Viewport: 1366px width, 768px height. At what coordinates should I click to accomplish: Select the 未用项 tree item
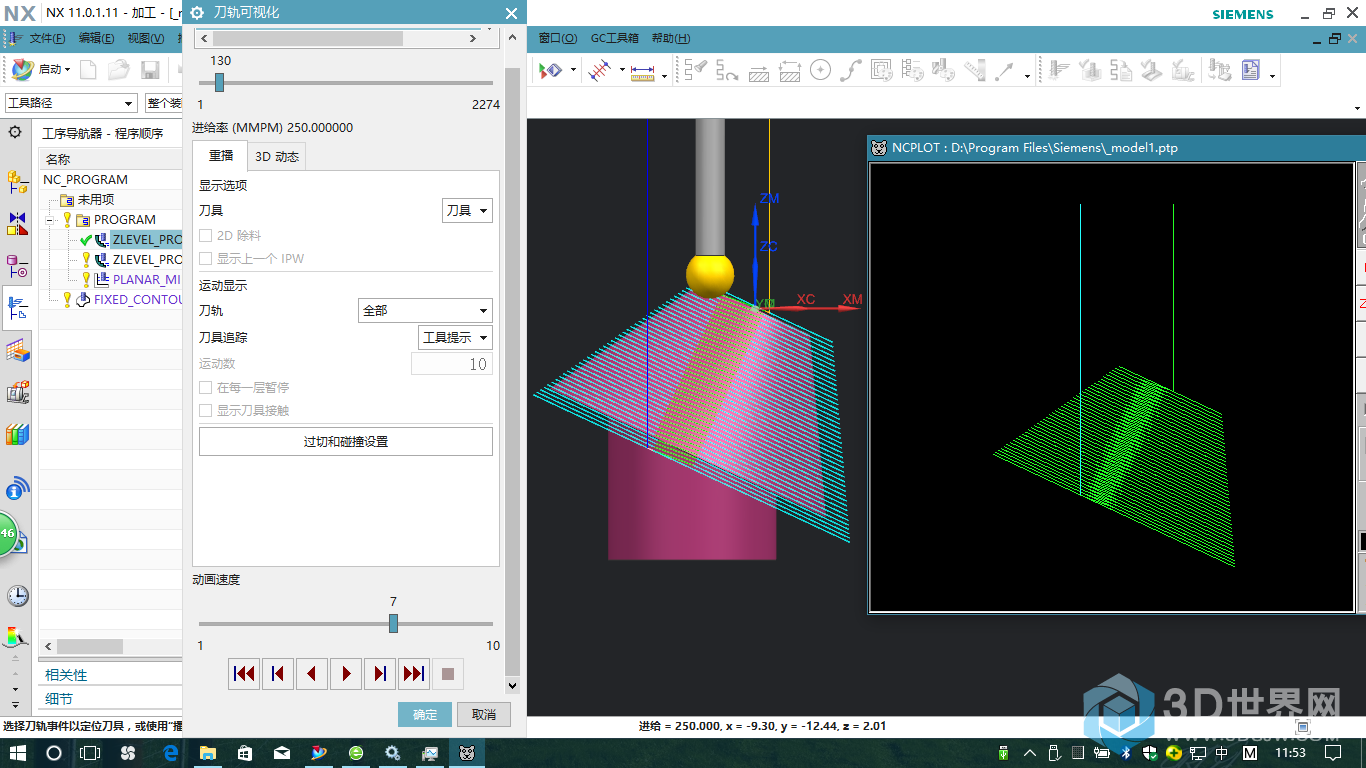pos(96,199)
